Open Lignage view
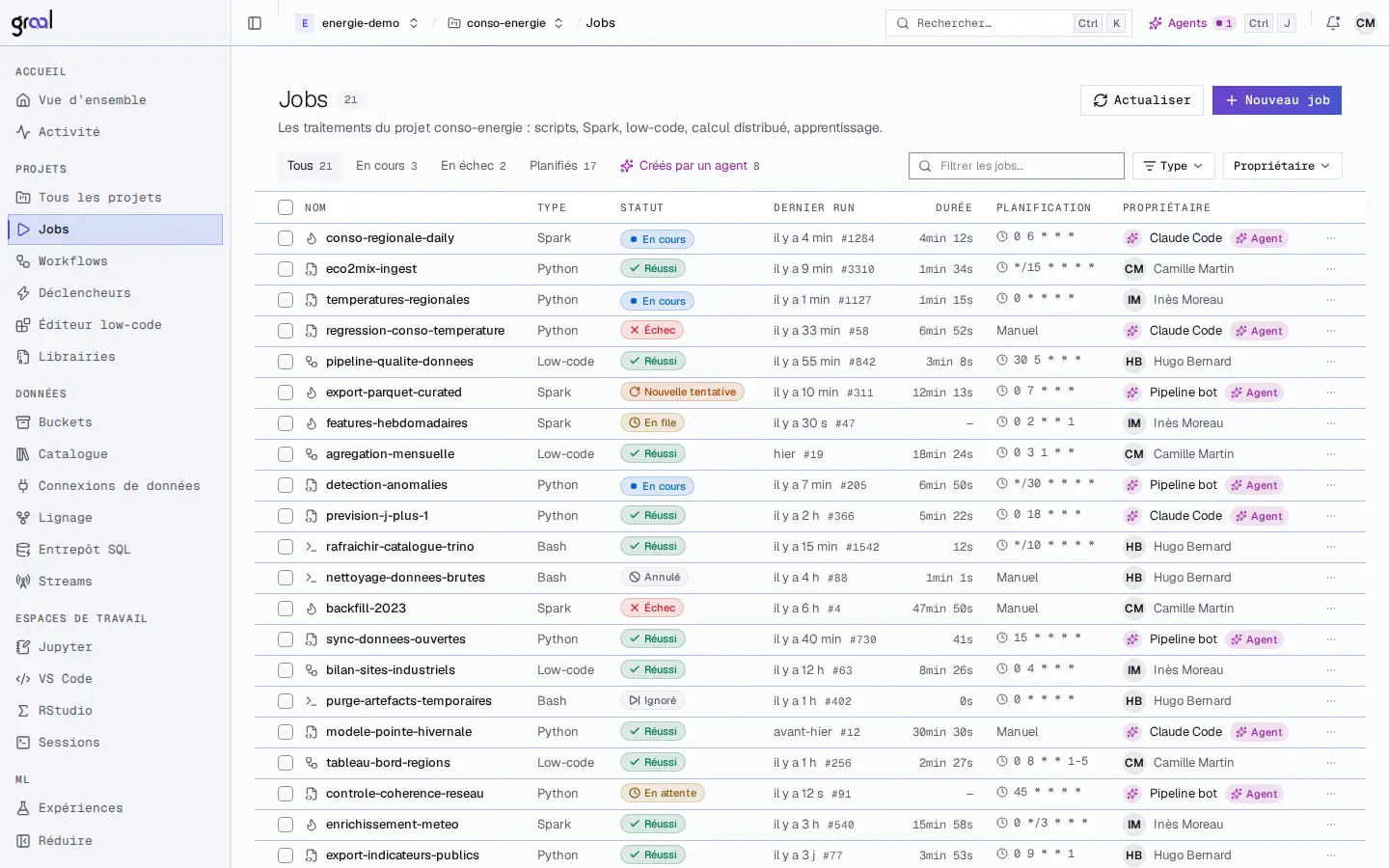Viewport: 1389px width, 868px height. (x=116, y=518)
